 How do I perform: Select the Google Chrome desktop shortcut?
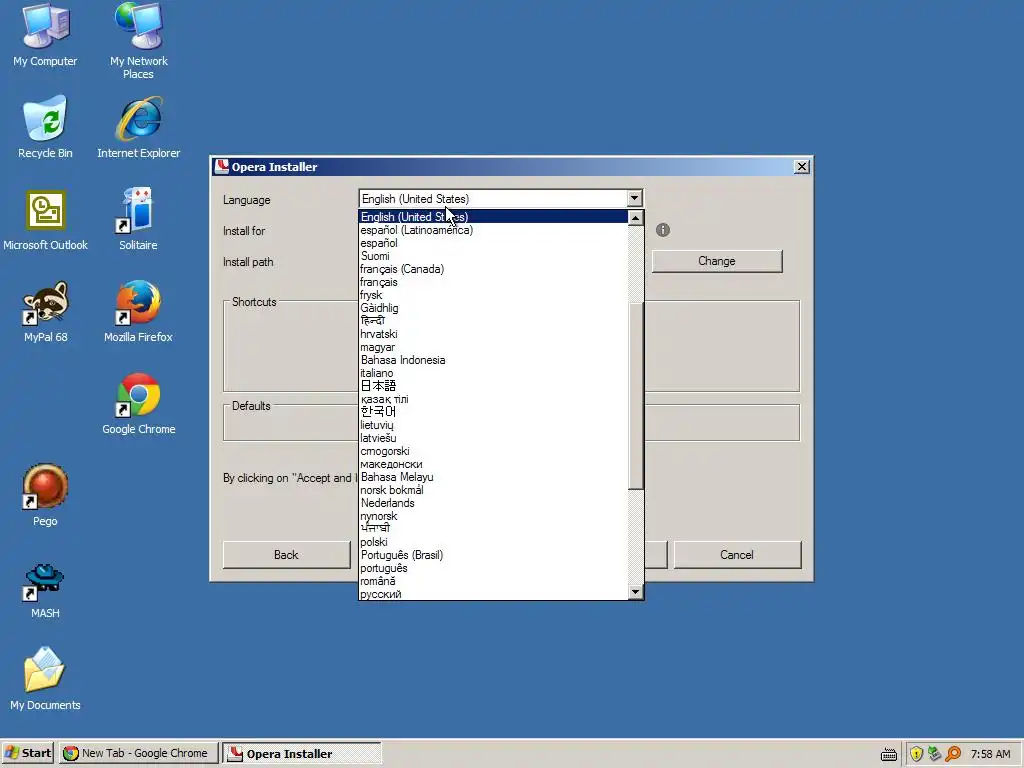pos(138,404)
